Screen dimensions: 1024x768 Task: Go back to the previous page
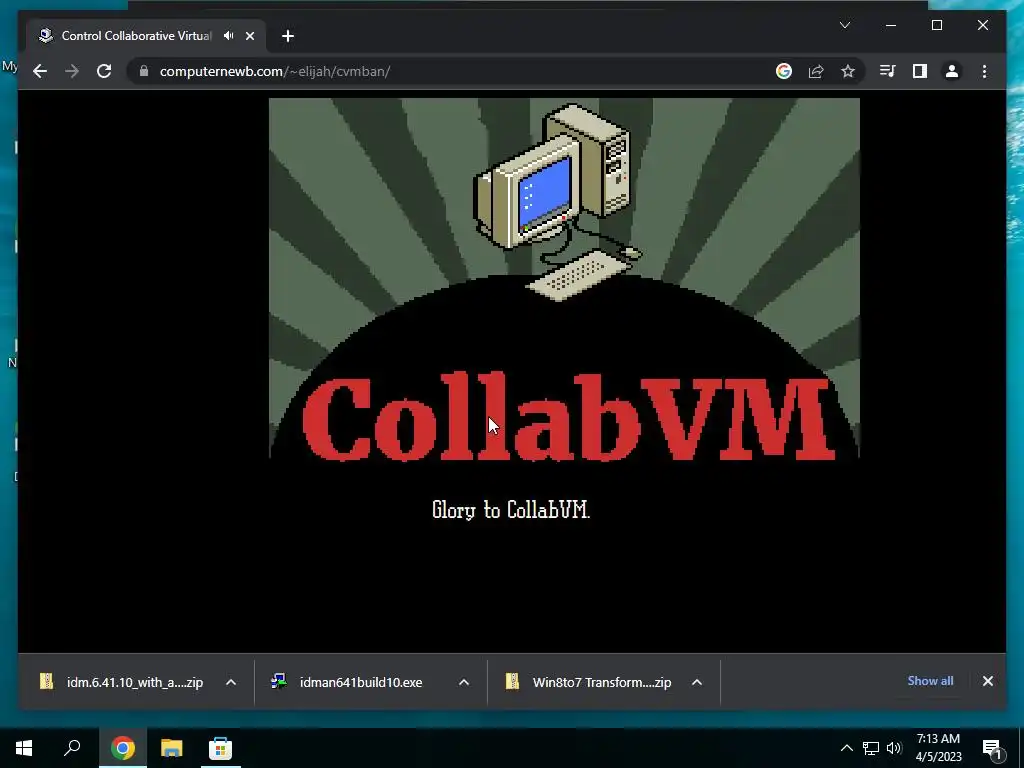coord(40,71)
